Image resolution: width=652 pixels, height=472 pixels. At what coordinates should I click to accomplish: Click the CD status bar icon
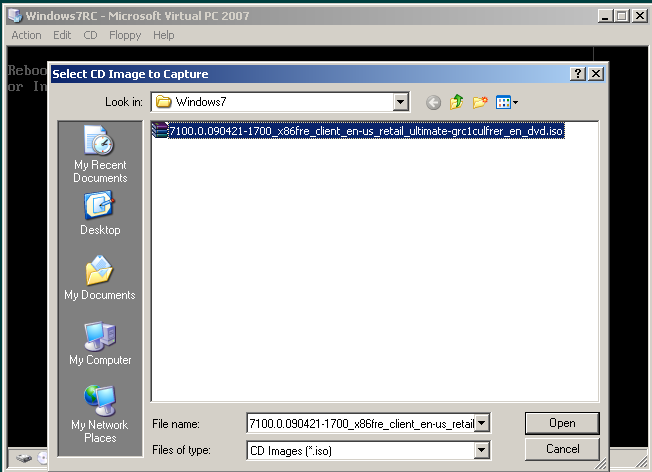[42, 458]
